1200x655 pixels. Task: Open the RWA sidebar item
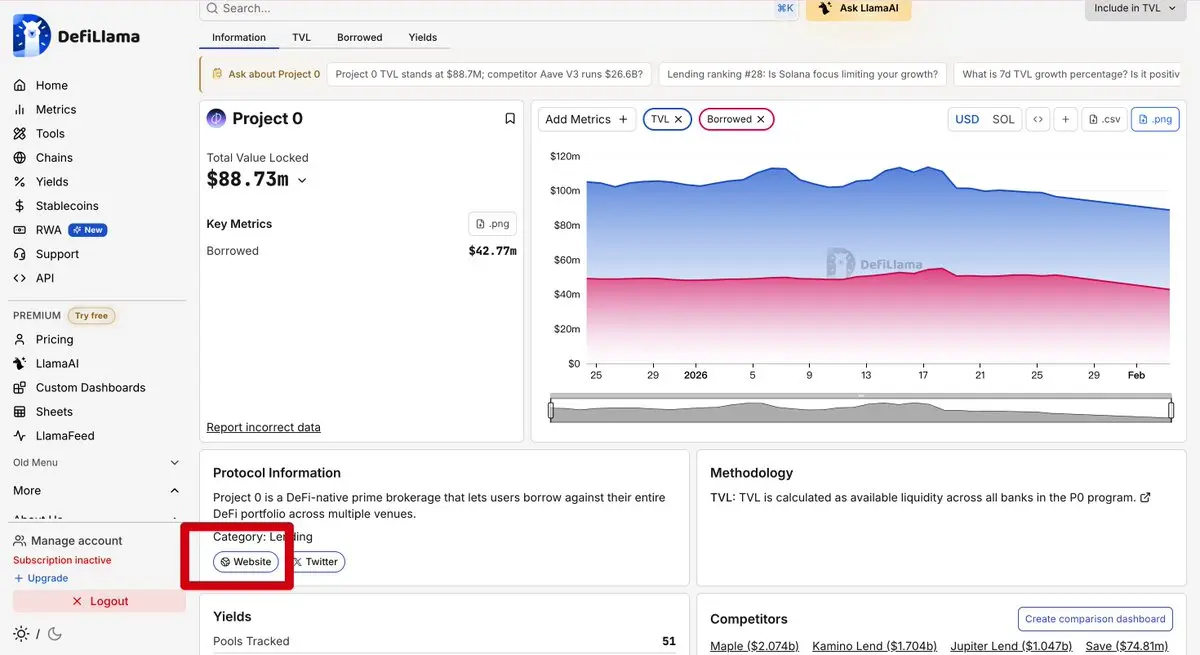click(x=59, y=230)
